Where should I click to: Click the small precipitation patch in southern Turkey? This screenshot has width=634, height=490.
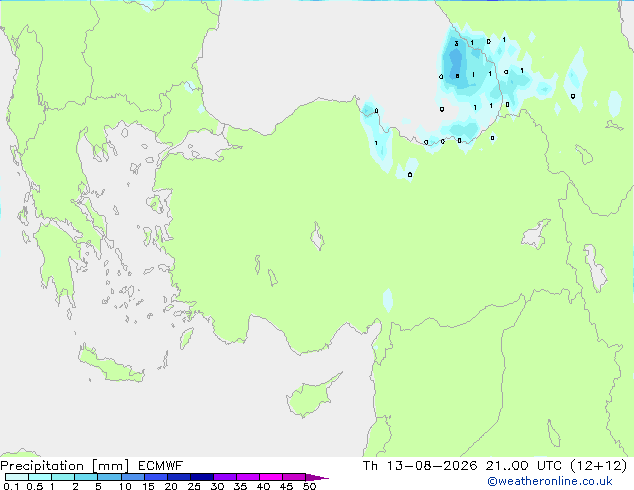coord(388,300)
